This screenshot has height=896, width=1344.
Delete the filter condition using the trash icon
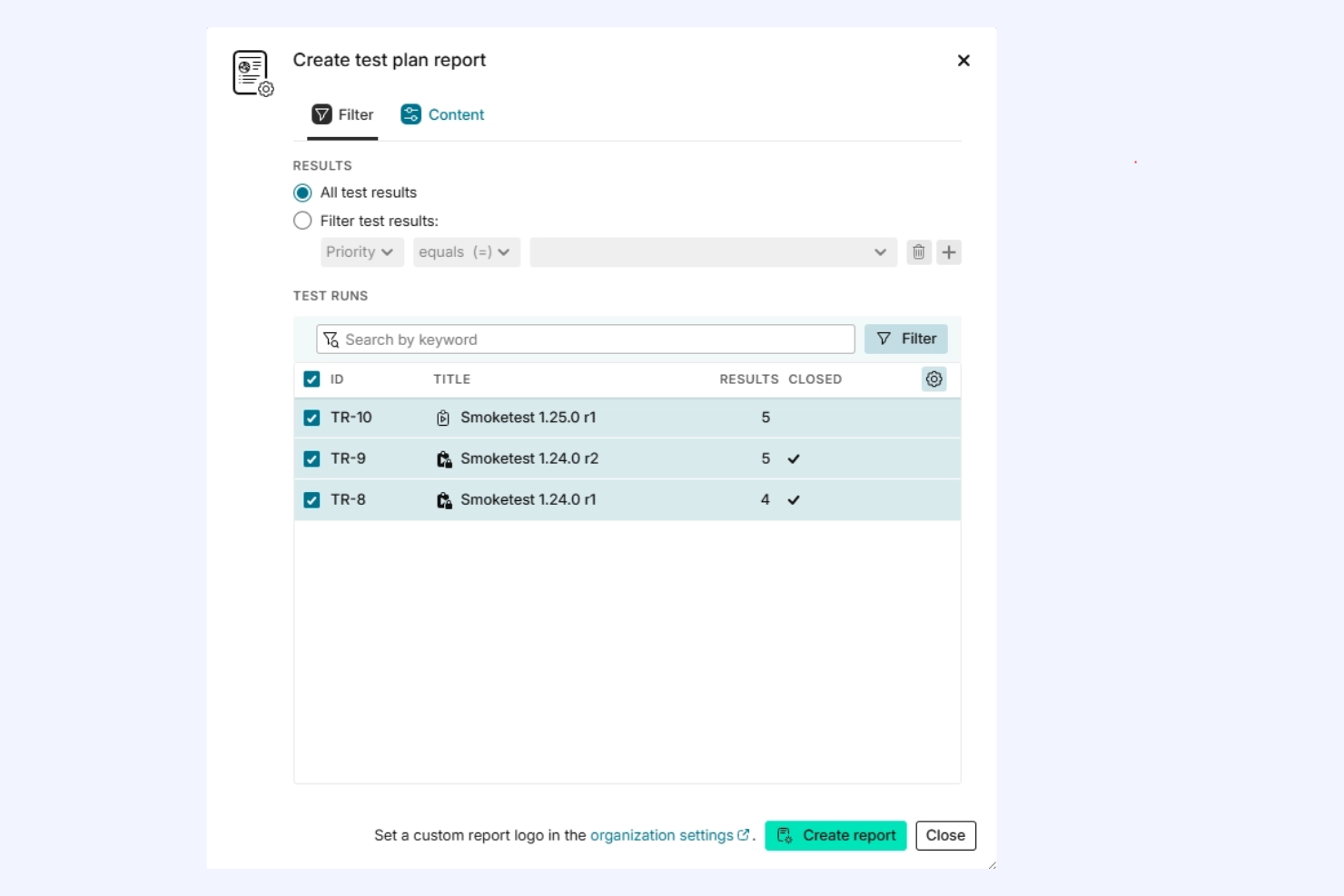(918, 251)
